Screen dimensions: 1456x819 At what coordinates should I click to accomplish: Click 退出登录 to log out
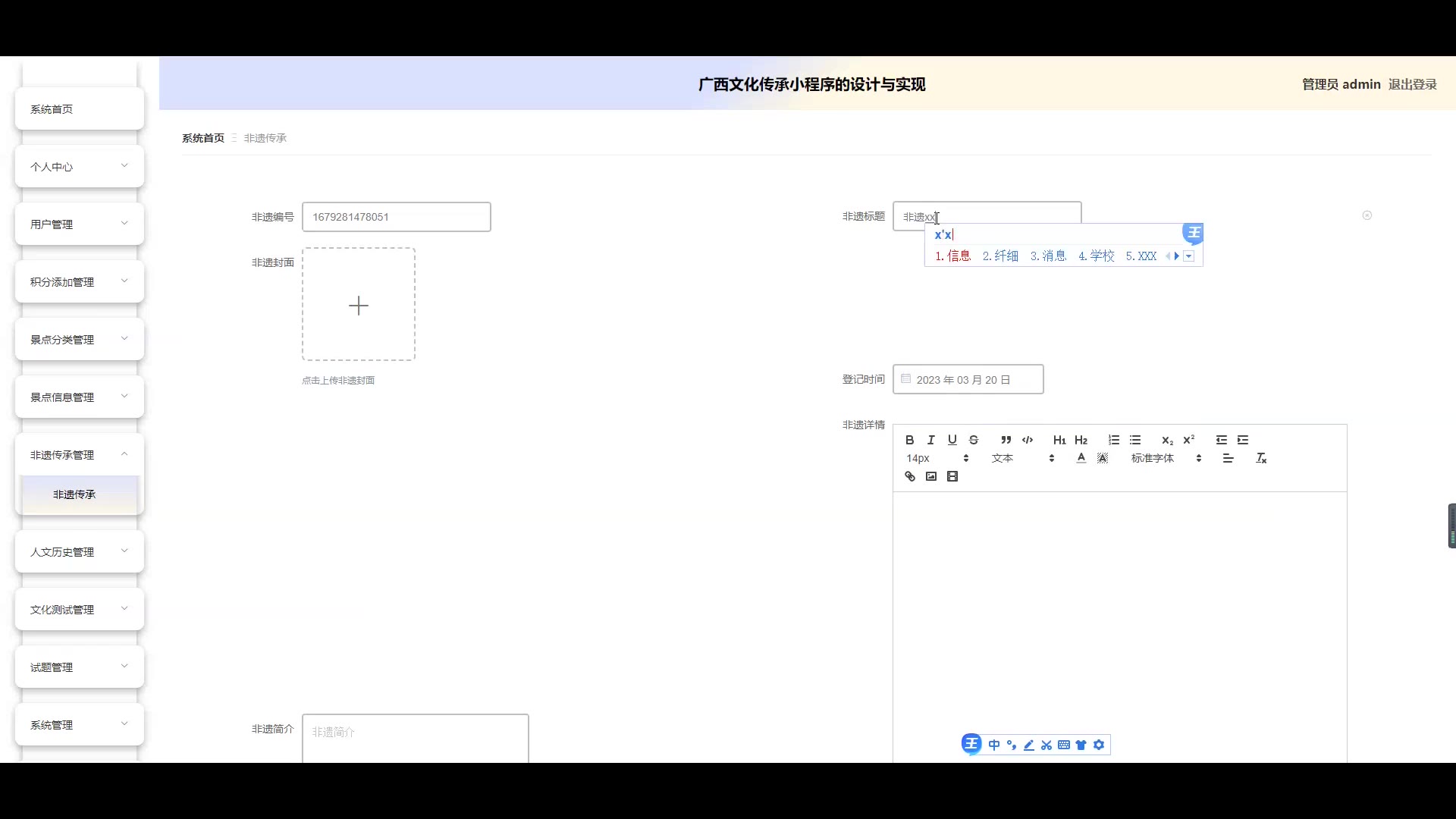click(x=1412, y=84)
